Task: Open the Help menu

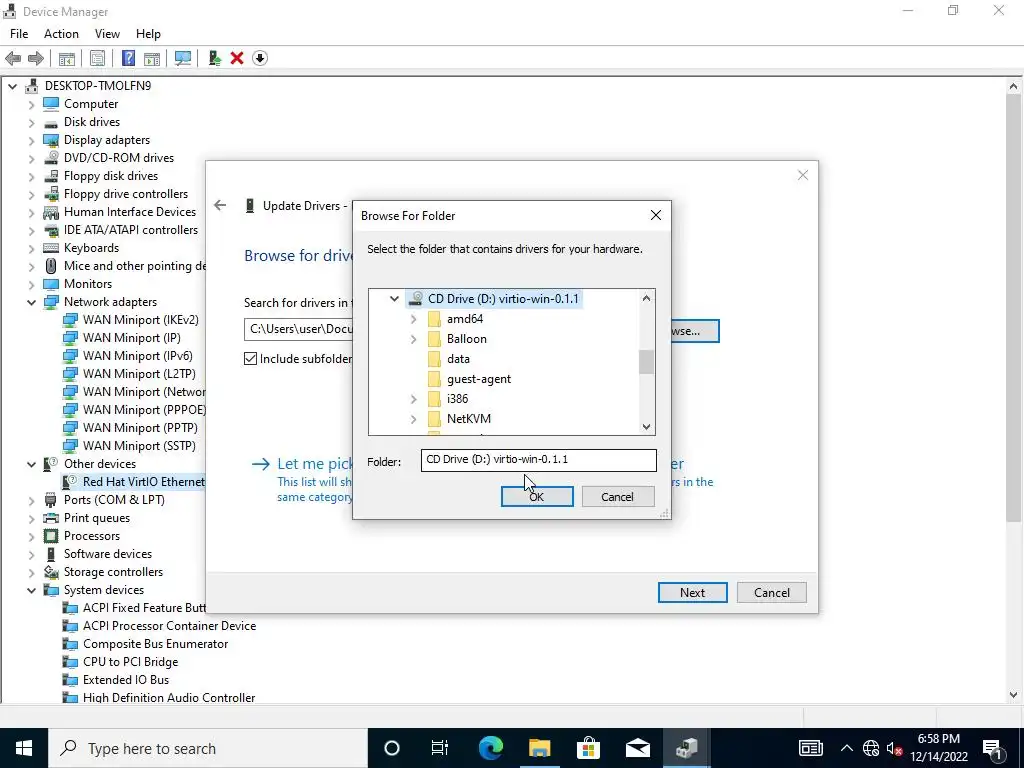Action: pos(148,34)
